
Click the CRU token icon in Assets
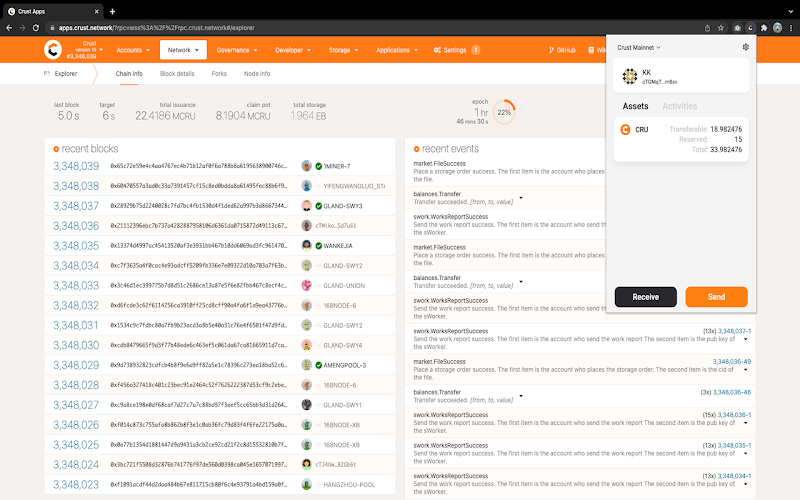(625, 130)
